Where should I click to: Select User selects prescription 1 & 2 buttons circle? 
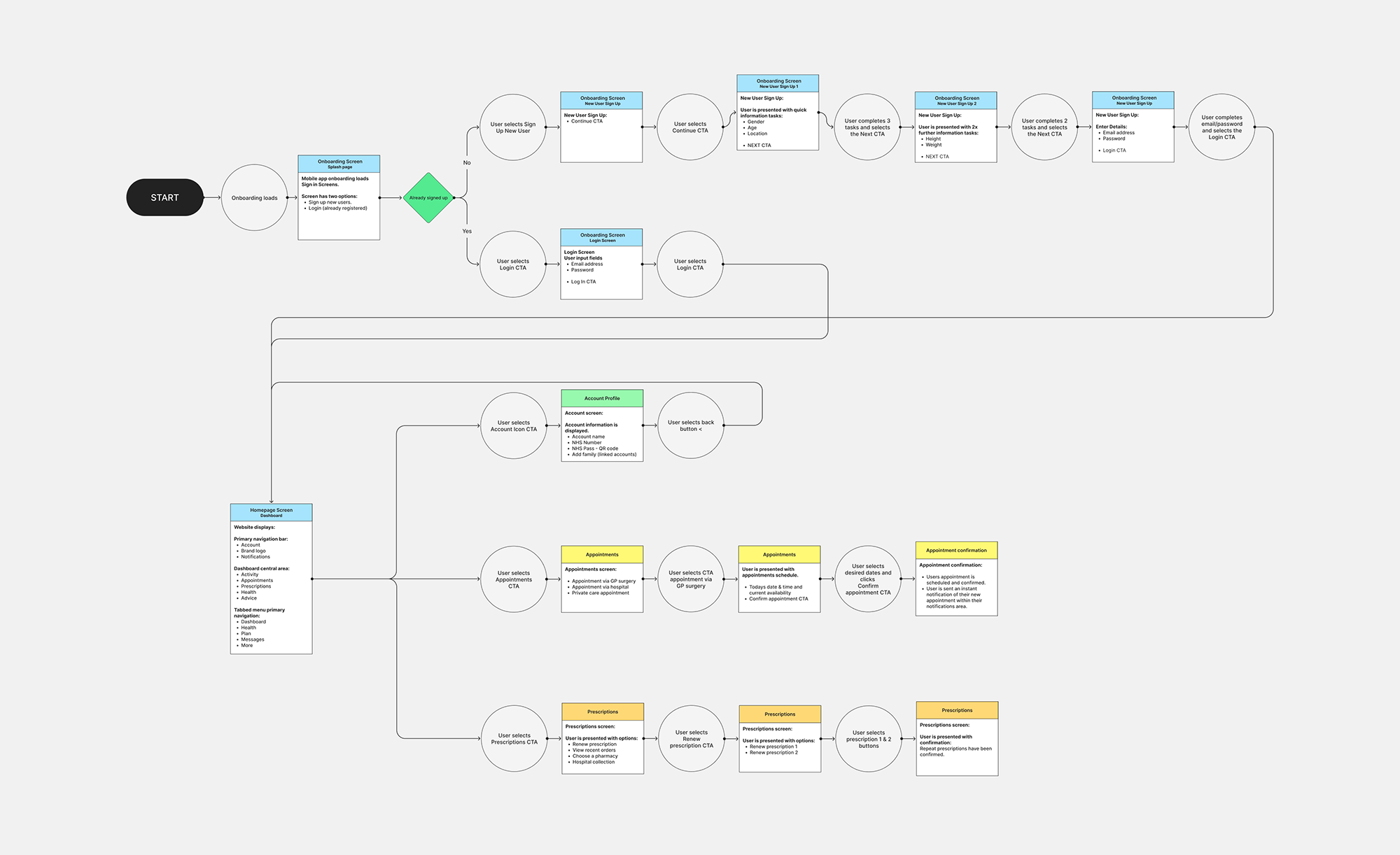[869, 739]
